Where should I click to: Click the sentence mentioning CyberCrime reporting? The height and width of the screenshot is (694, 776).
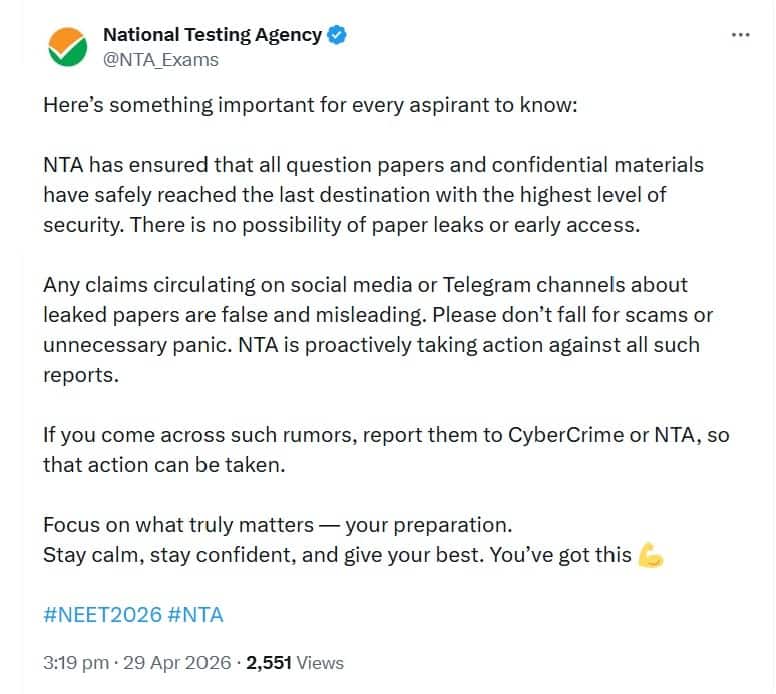[x=386, y=450]
